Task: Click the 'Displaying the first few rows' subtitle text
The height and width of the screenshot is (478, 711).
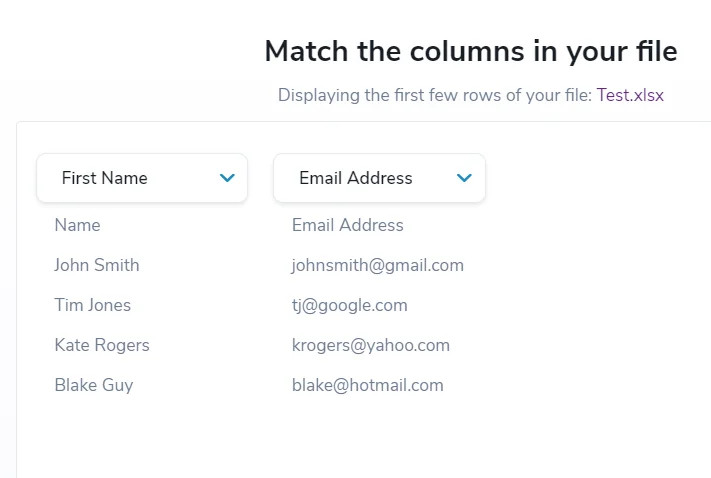Action: [435, 96]
